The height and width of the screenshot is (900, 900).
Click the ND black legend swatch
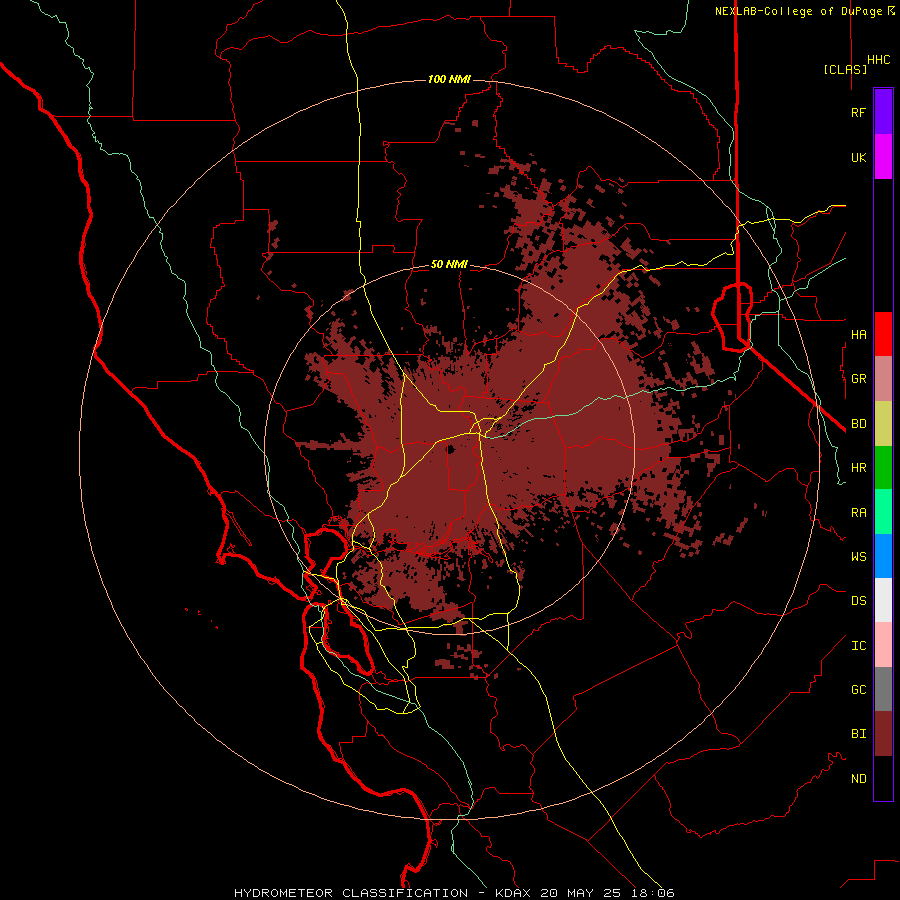(x=883, y=778)
